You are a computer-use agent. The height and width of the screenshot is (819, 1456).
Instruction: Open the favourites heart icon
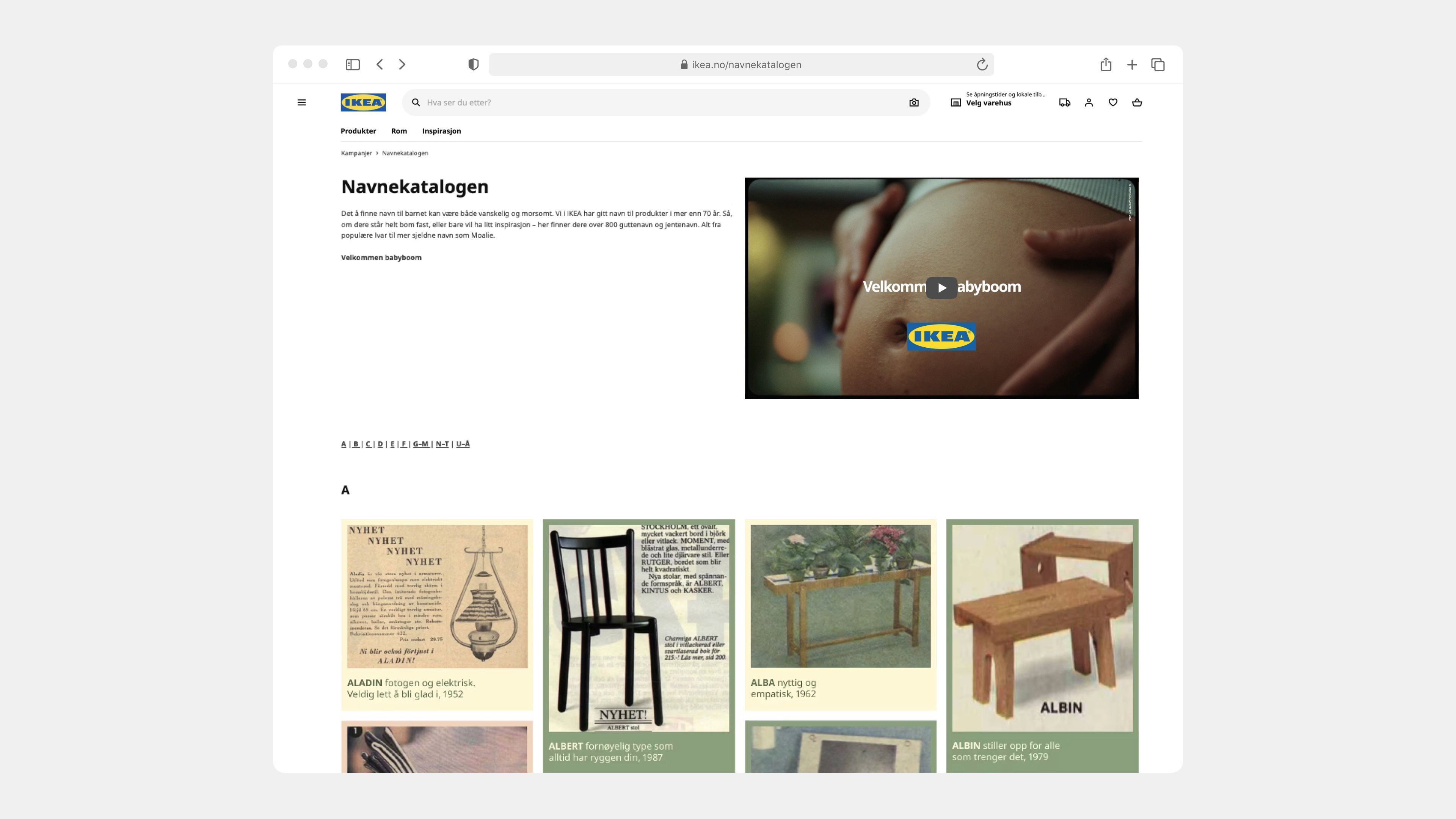point(1113,102)
